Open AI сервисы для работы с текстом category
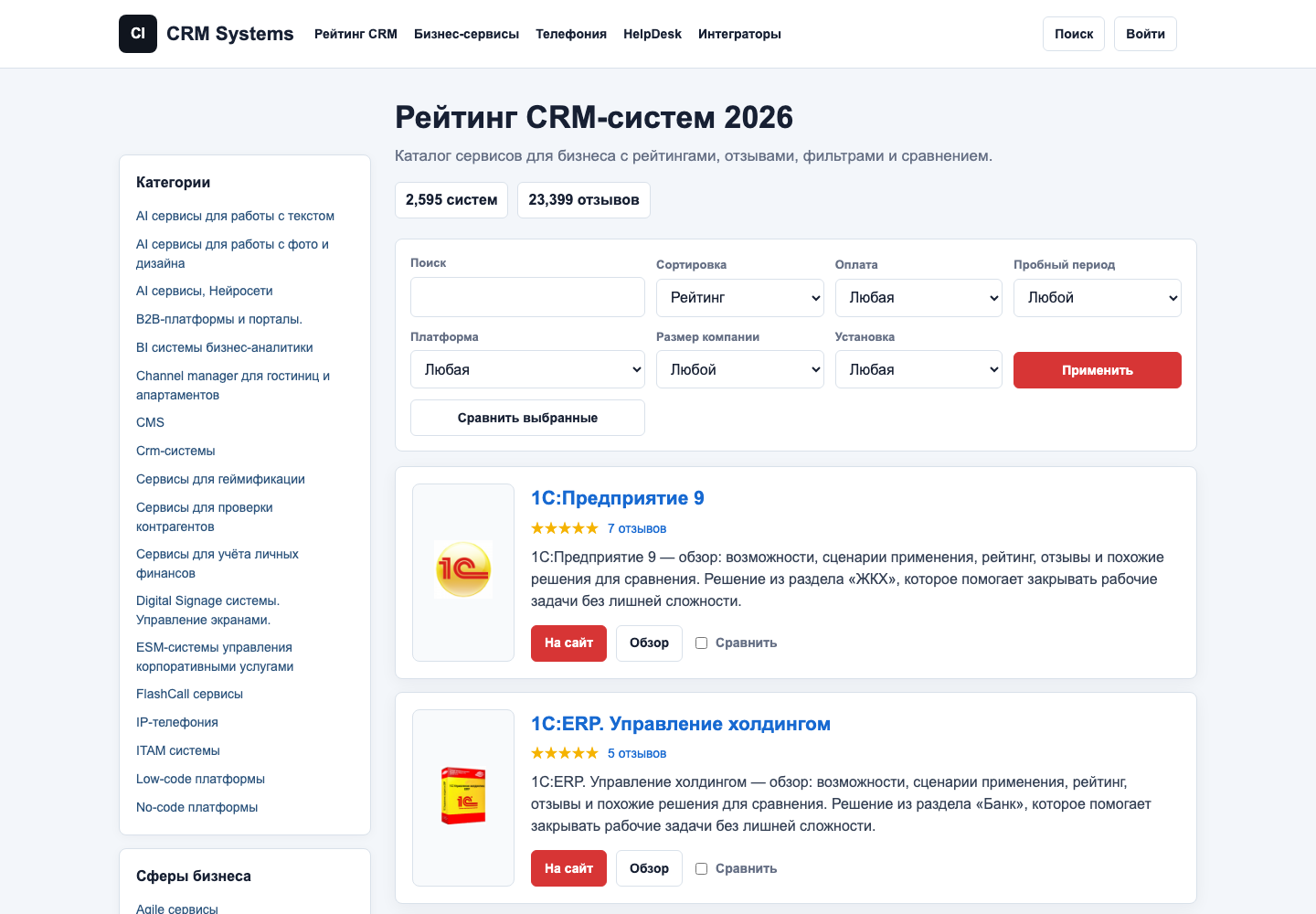The height and width of the screenshot is (914, 1316). tap(235, 216)
